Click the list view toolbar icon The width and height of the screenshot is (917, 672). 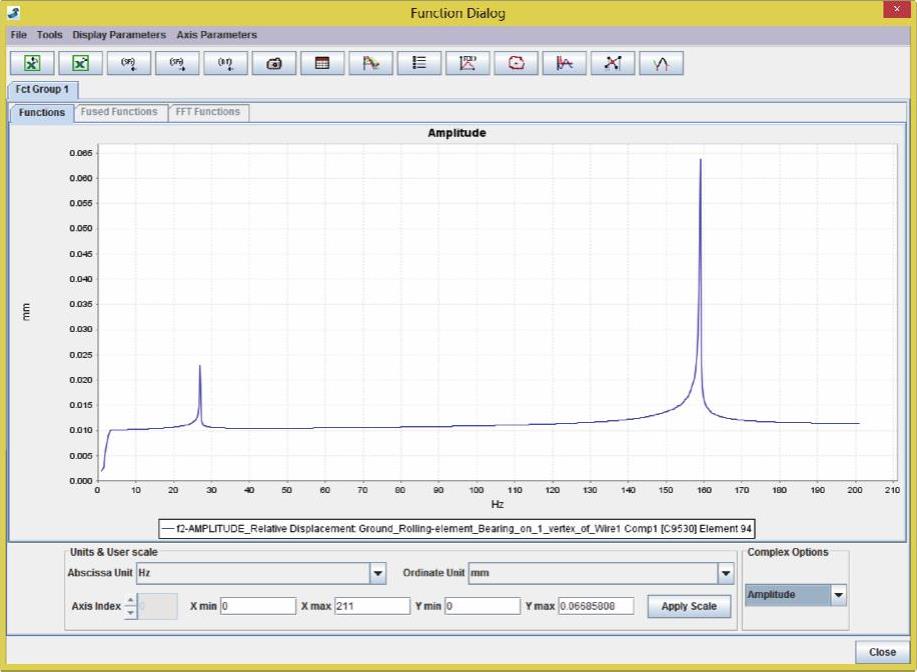(x=419, y=63)
